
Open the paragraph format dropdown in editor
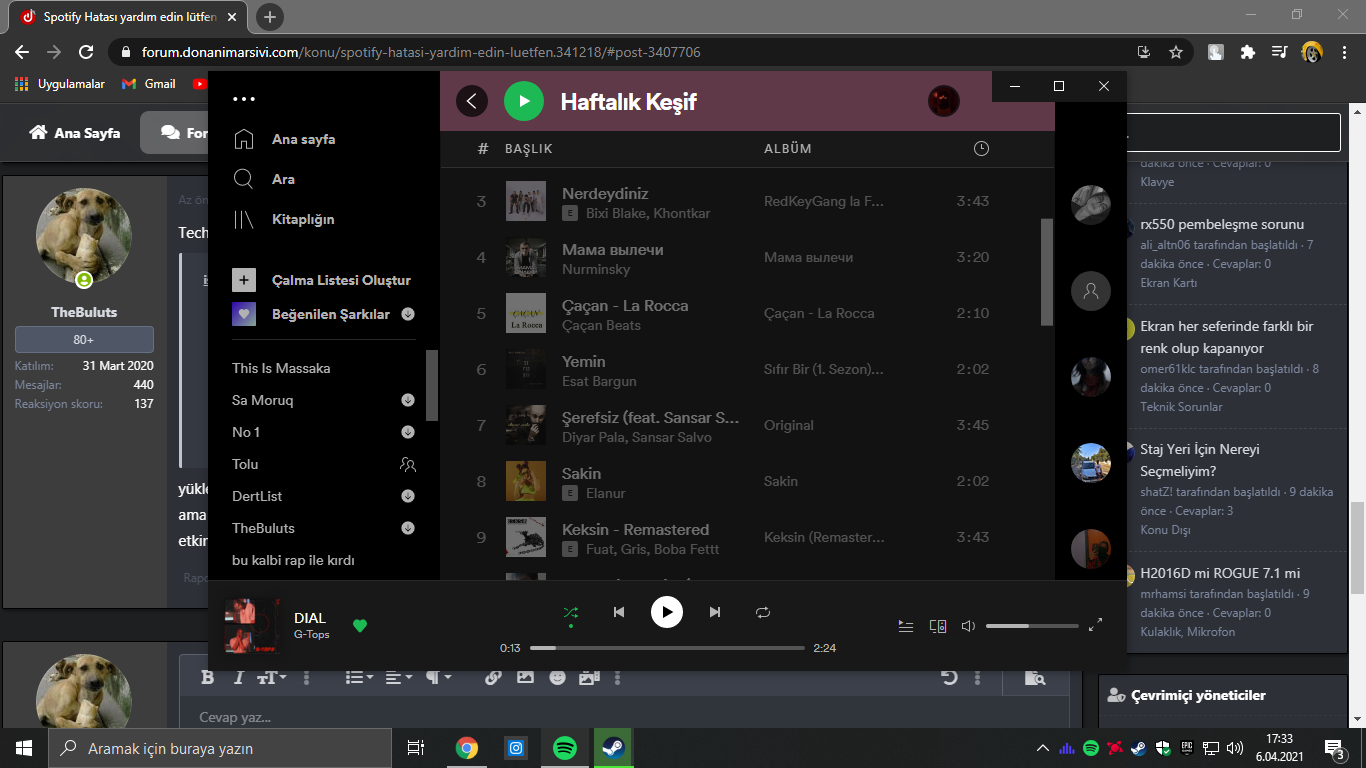pos(439,678)
